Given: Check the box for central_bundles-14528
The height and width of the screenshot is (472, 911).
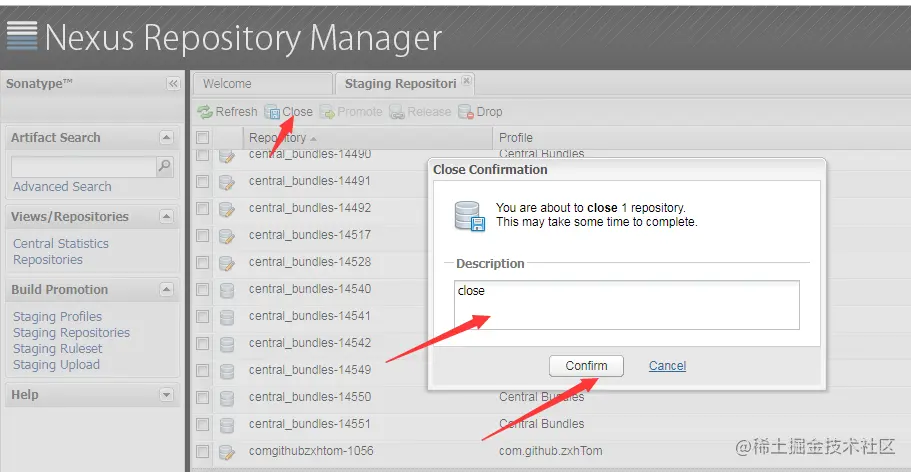Looking at the screenshot, I should tap(202, 262).
